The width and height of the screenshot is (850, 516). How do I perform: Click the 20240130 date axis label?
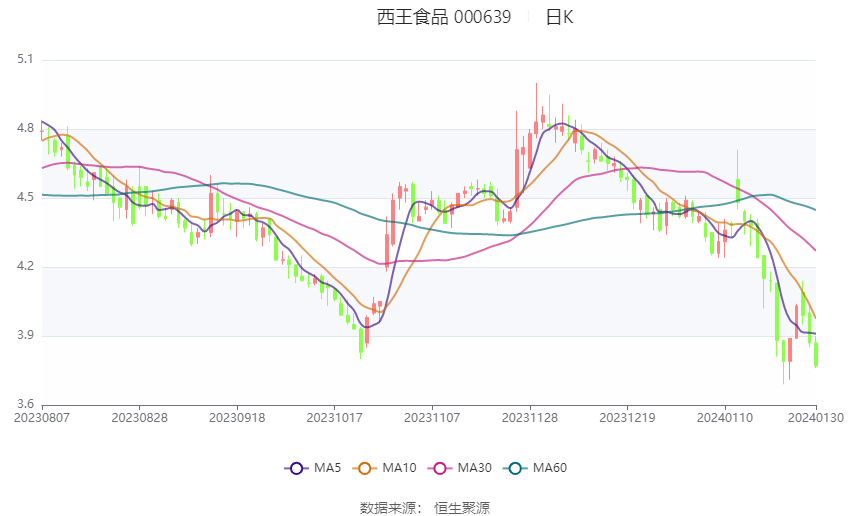815,418
